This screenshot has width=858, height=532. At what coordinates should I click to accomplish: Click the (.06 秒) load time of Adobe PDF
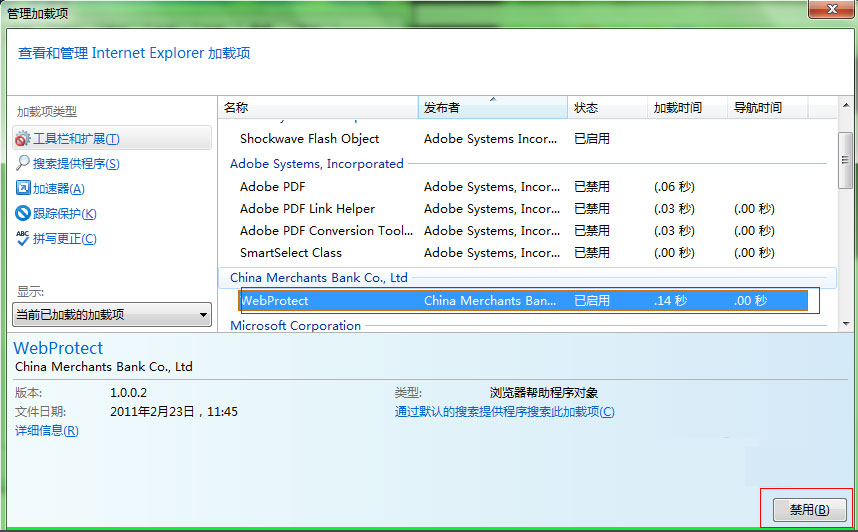674,187
